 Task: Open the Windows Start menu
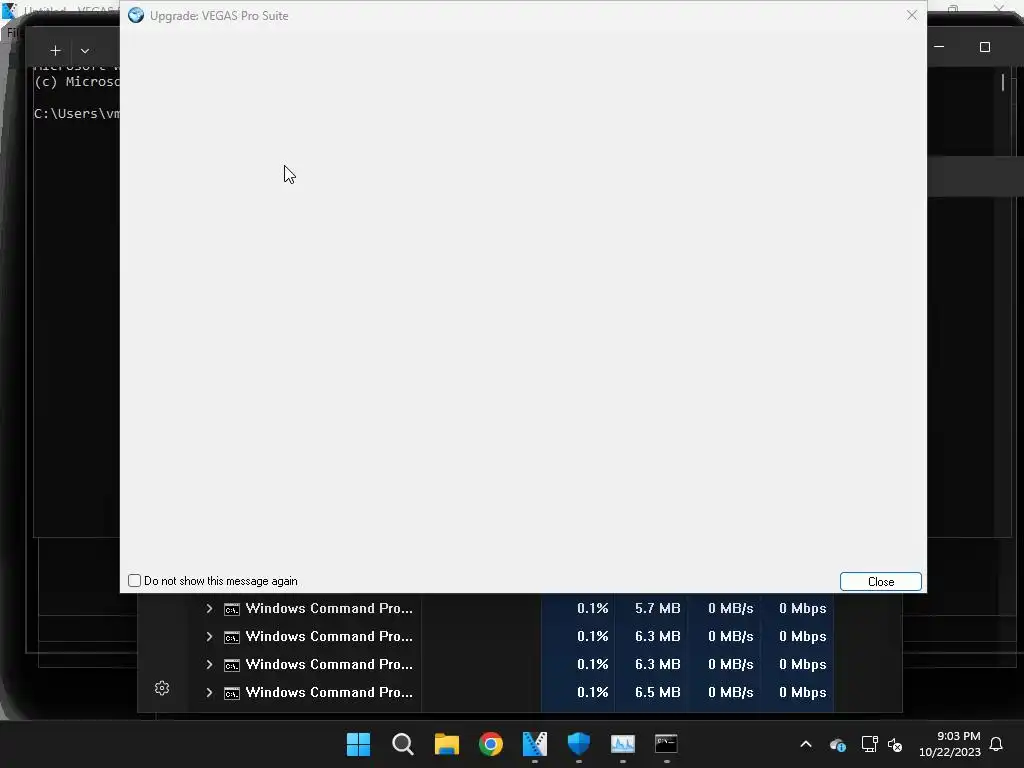(359, 744)
